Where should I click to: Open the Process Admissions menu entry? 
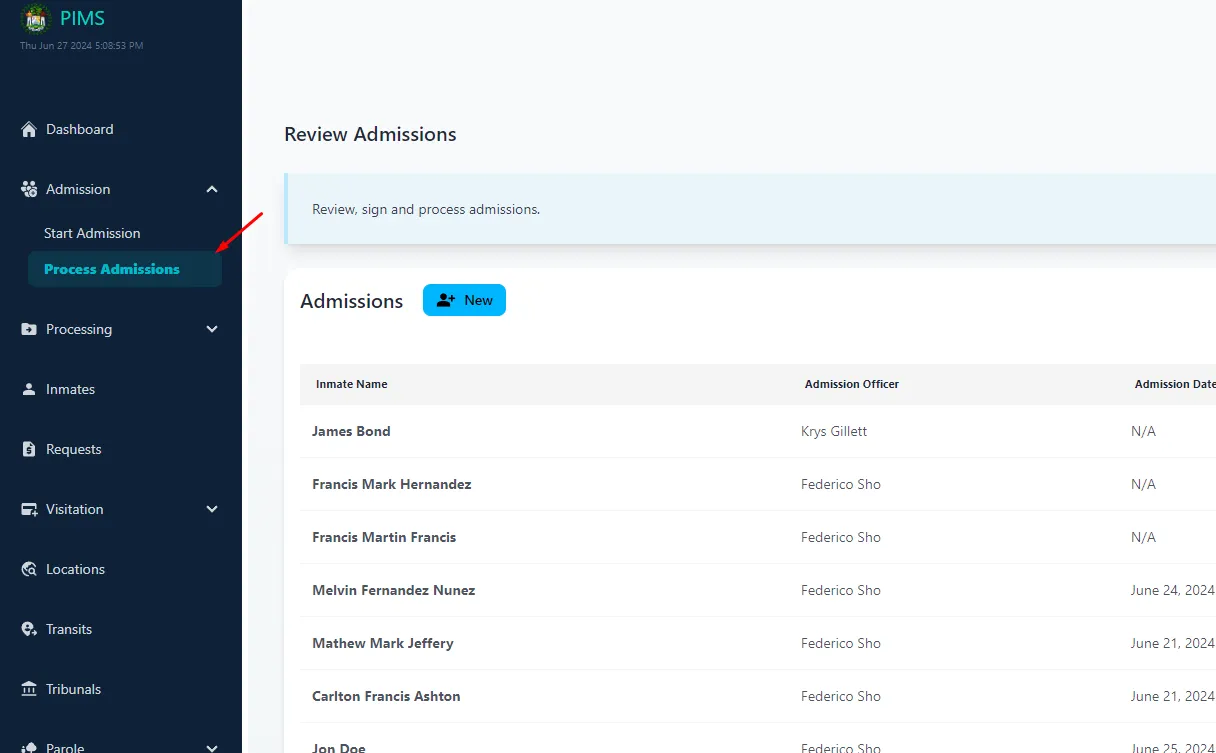point(111,268)
